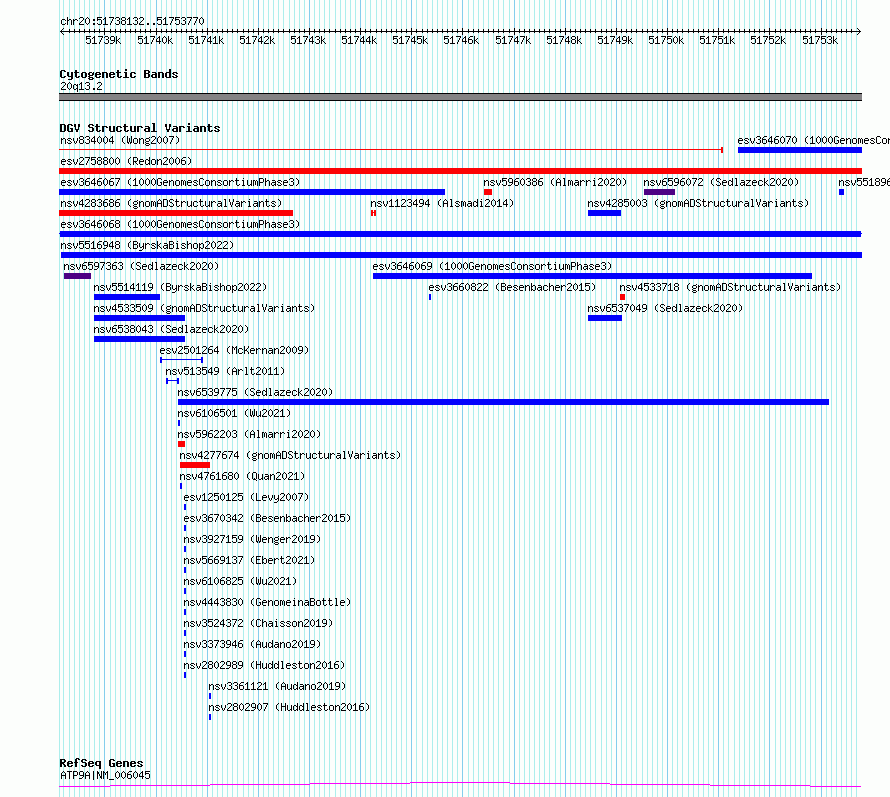This screenshot has width=890, height=797.
Task: Click the nsv5962203 (Almarri2020) label
Action: 249,434
